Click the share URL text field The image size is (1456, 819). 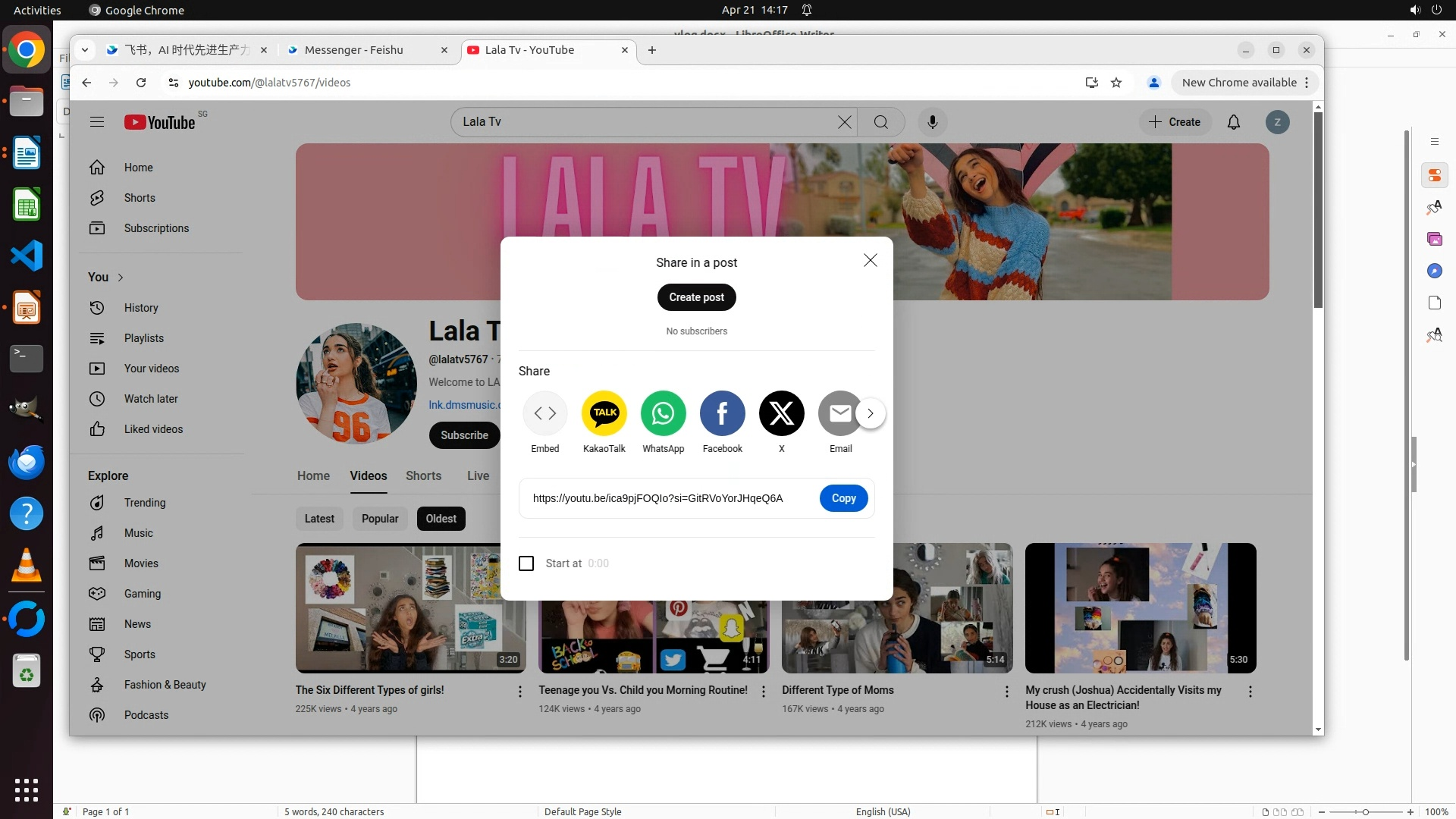tap(657, 498)
